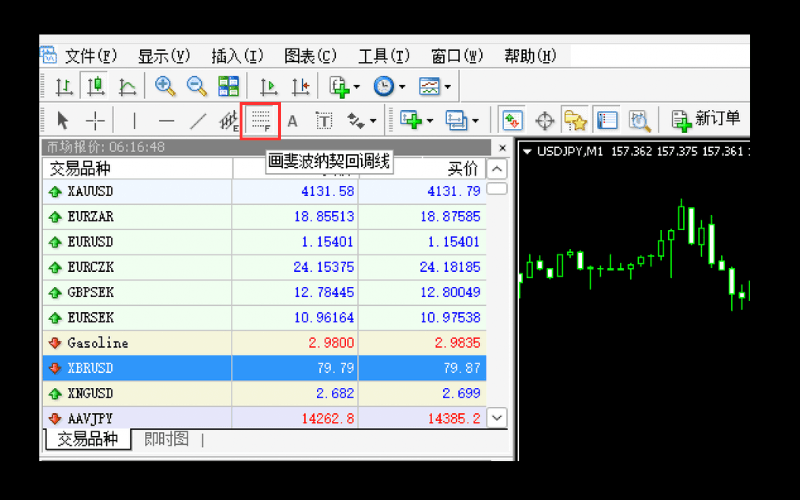Toggle the Terminal window icon
This screenshot has width=800, height=500.
607,120
